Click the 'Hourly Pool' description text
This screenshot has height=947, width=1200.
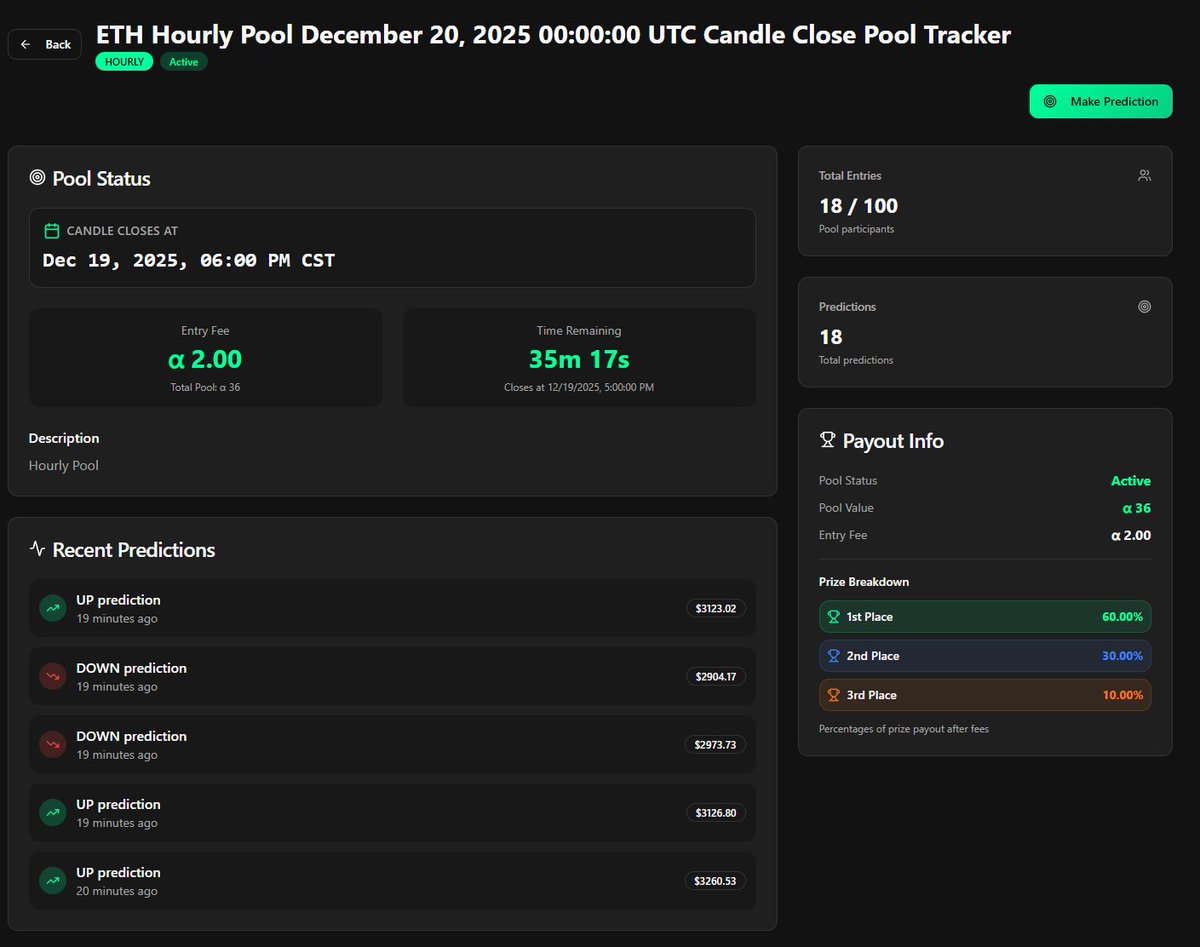(x=64, y=465)
